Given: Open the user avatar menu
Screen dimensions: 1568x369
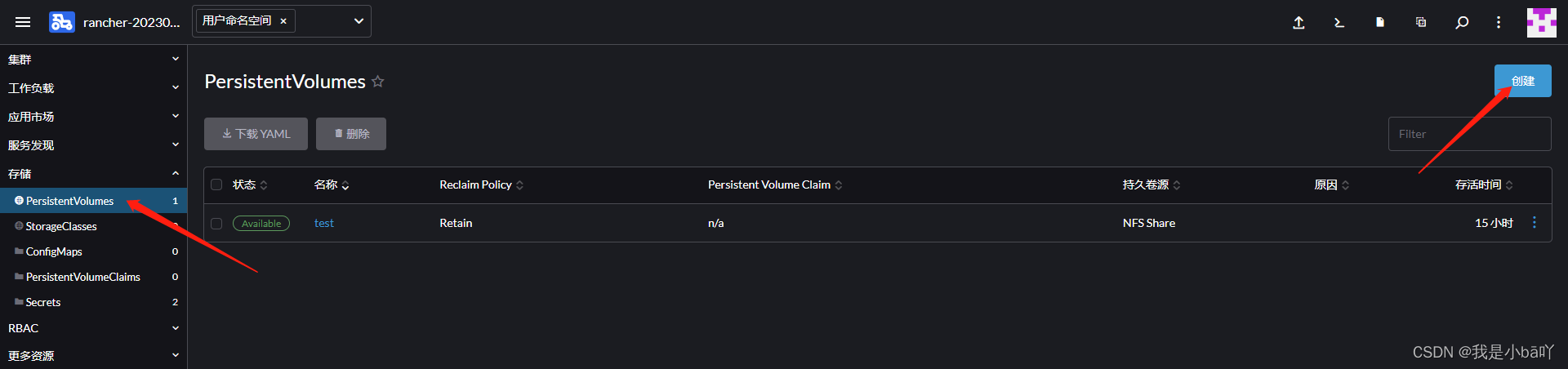Looking at the screenshot, I should coord(1541,23).
